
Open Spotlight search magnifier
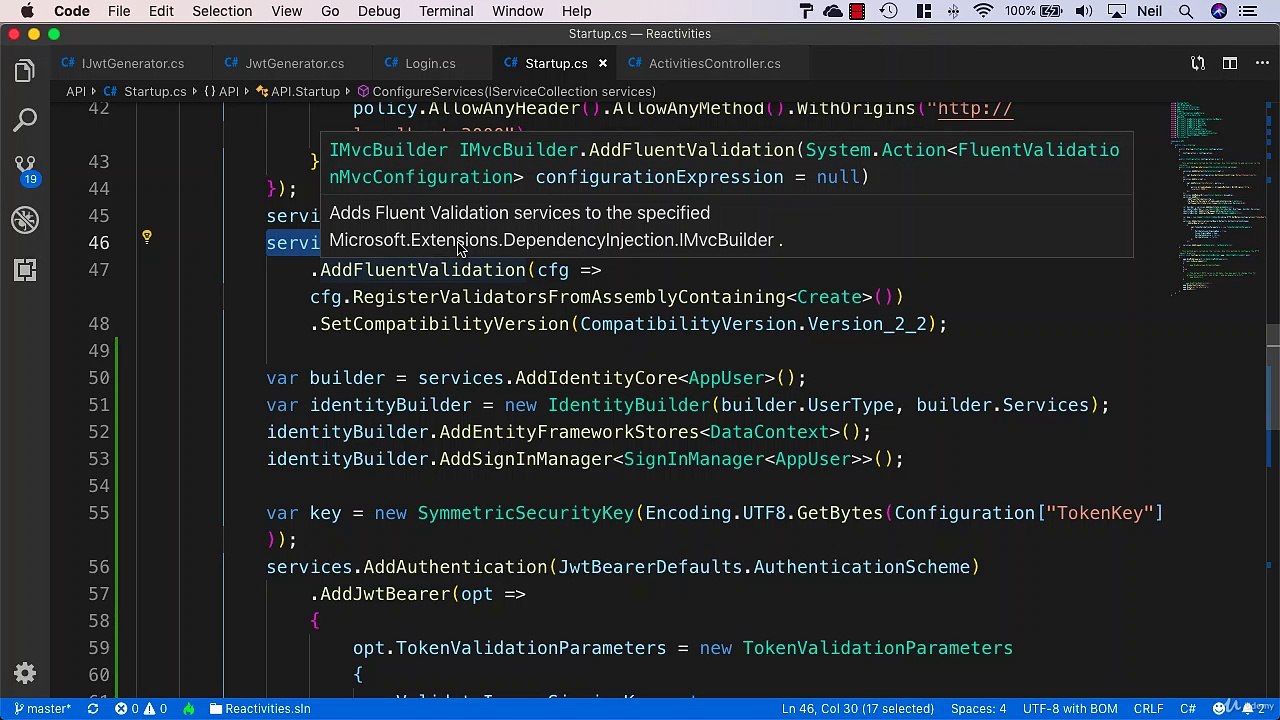(1186, 11)
